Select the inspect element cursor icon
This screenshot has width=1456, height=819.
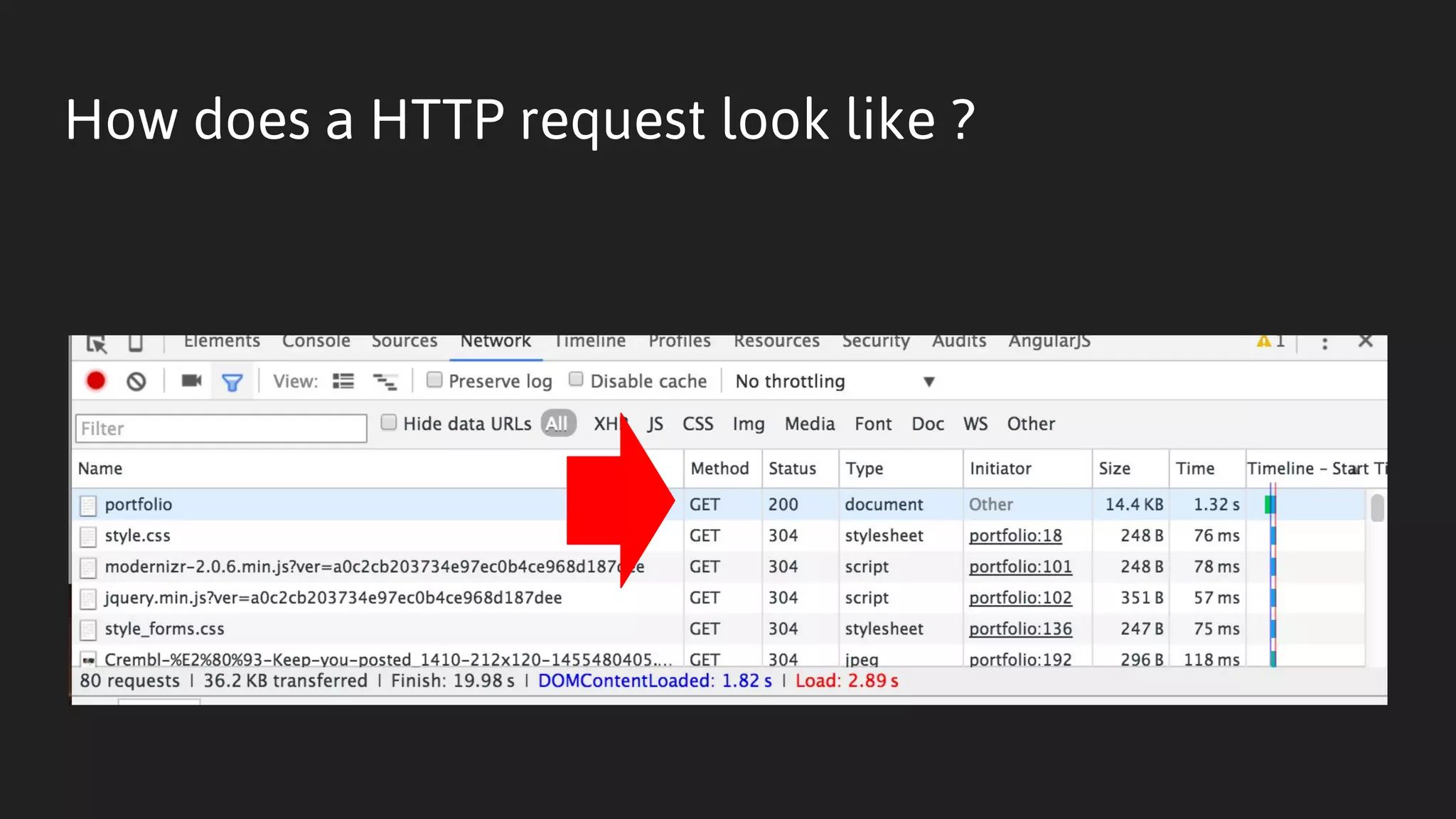[x=97, y=344]
